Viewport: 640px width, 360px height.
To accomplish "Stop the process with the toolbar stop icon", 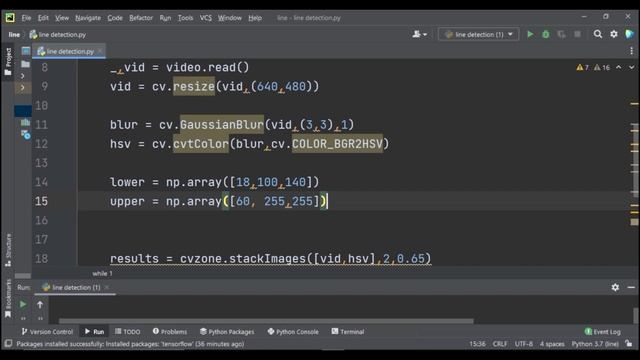I will point(577,34).
